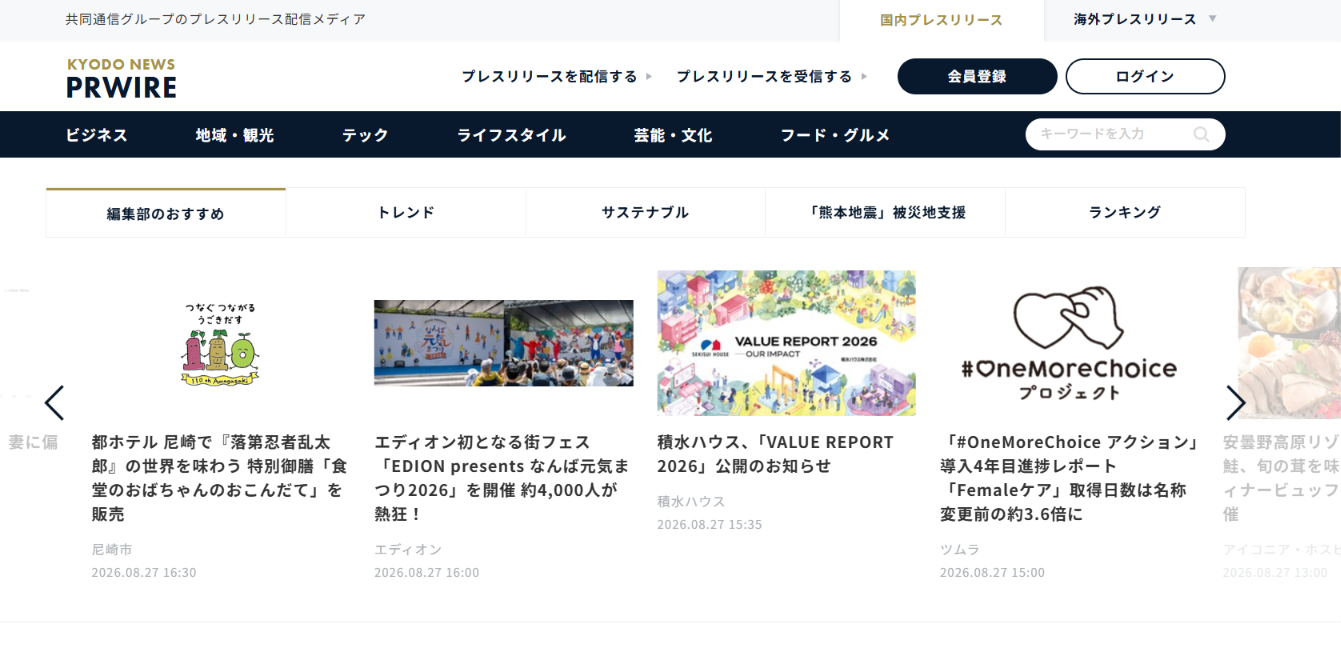The width and height of the screenshot is (1341, 666).
Task: Click 共同通信グループのプレスリリース配信メディア tagline
Action: (216, 19)
